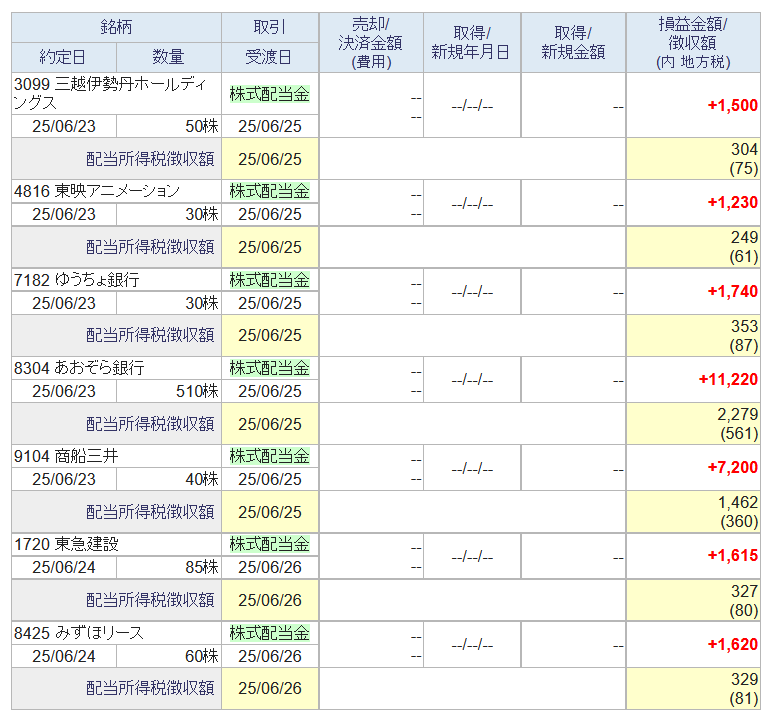Click the +1,740 profit amount
773x727 pixels.
(733, 292)
